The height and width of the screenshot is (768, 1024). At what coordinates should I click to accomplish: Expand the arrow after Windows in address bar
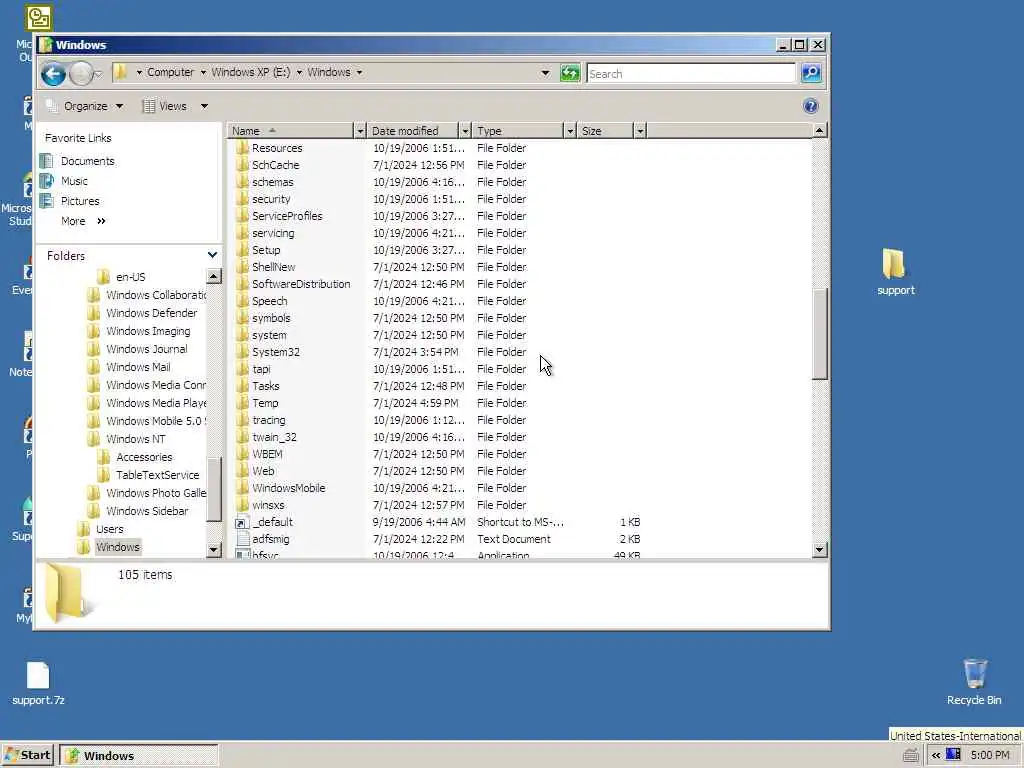click(x=359, y=72)
